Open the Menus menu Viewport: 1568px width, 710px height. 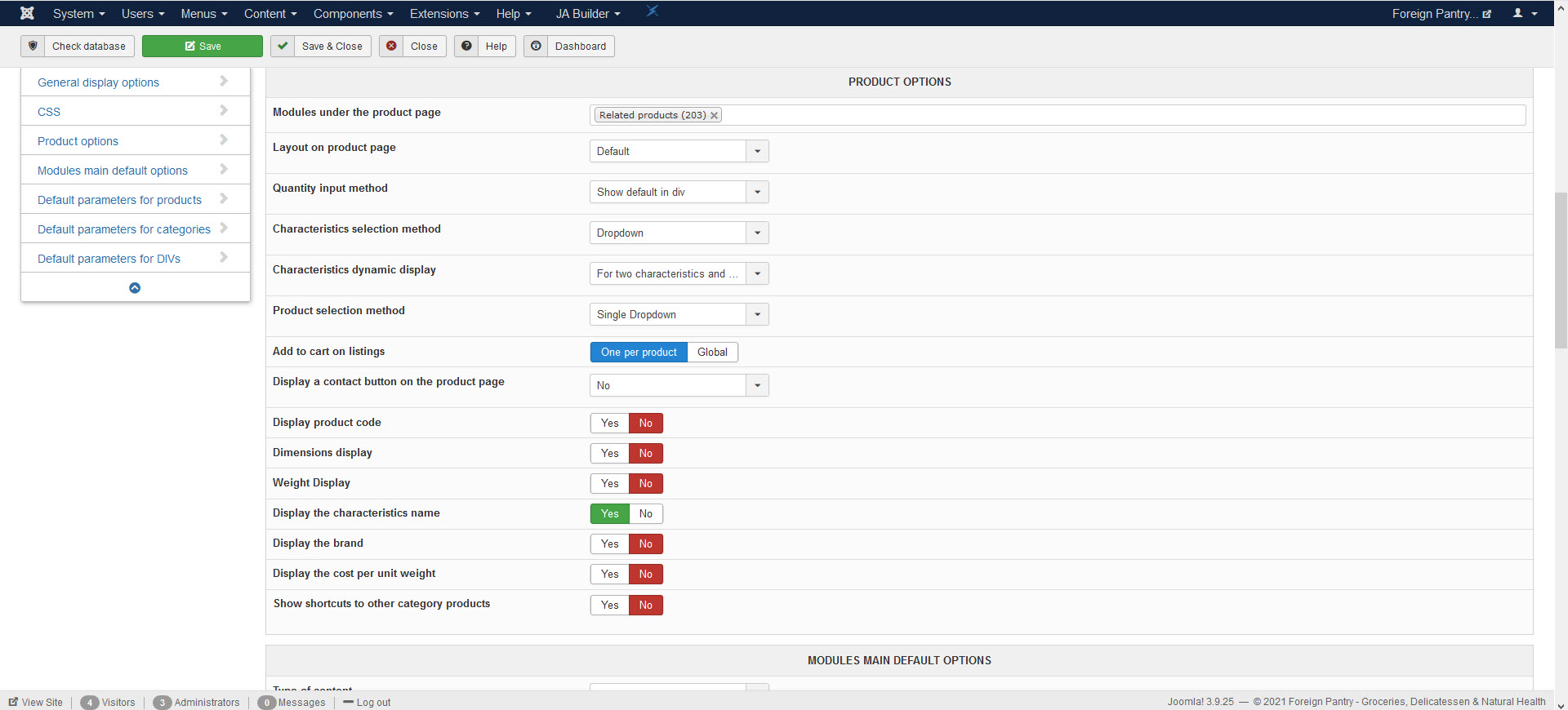click(204, 13)
